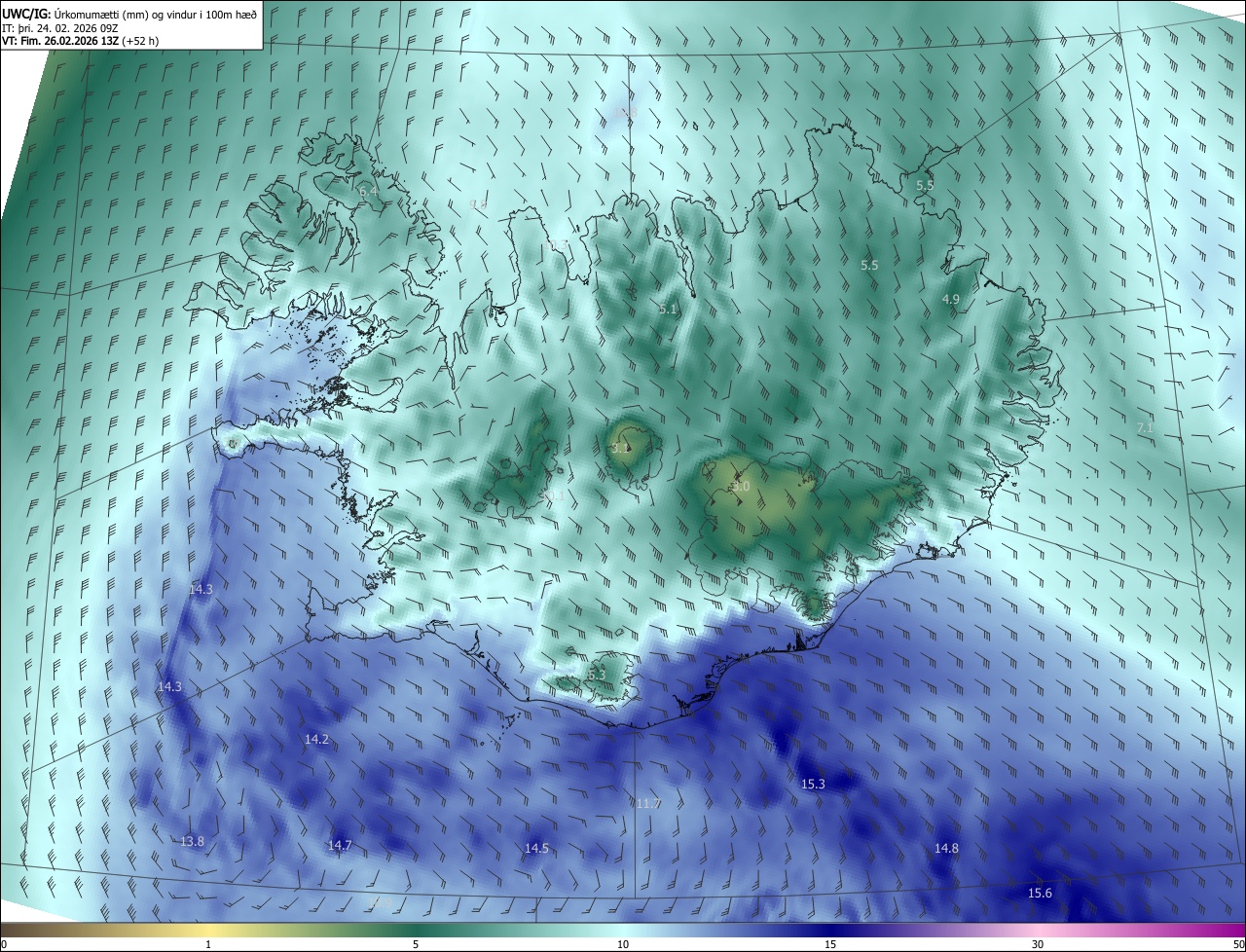Click the 4.9 value in east Iceland
Screen dimensions: 1246x952
coord(951,300)
